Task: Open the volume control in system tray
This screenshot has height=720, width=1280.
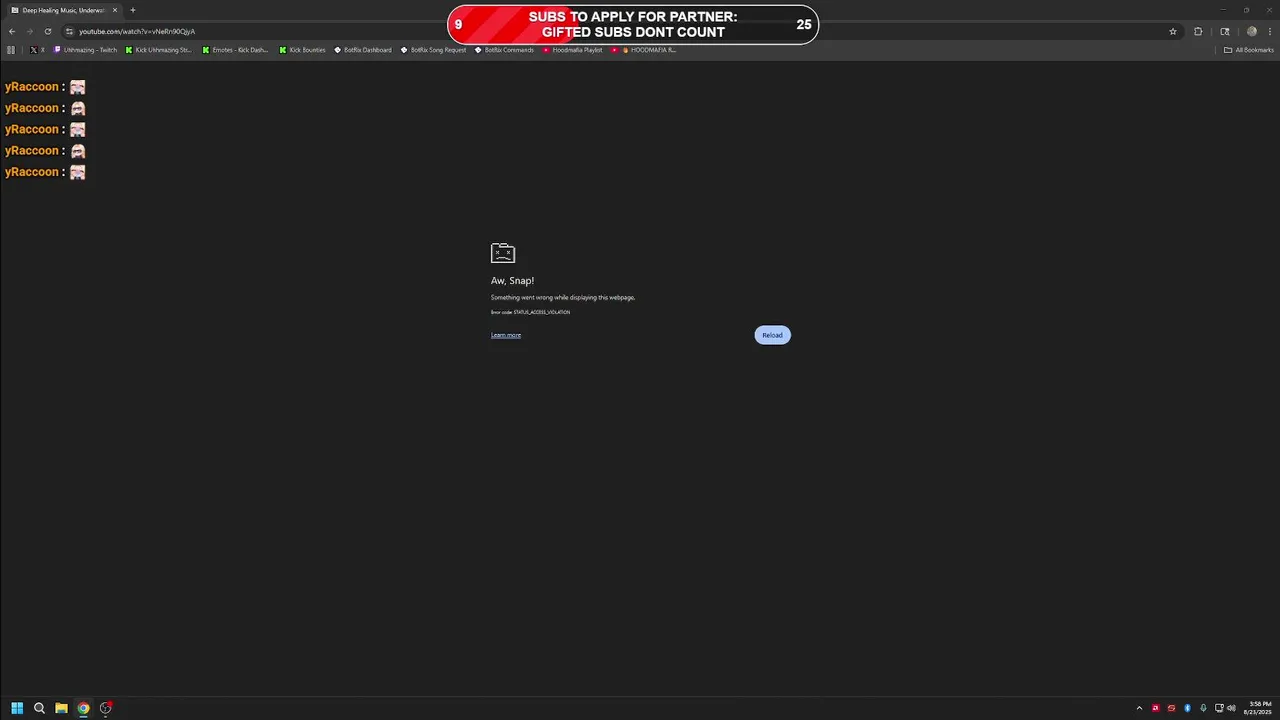Action: 1231,708
